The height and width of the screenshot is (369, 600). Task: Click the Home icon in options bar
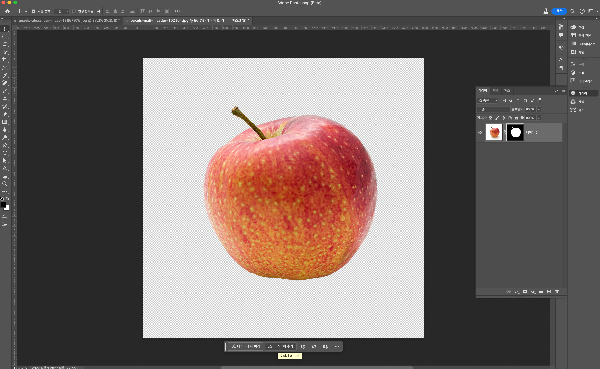7,11
